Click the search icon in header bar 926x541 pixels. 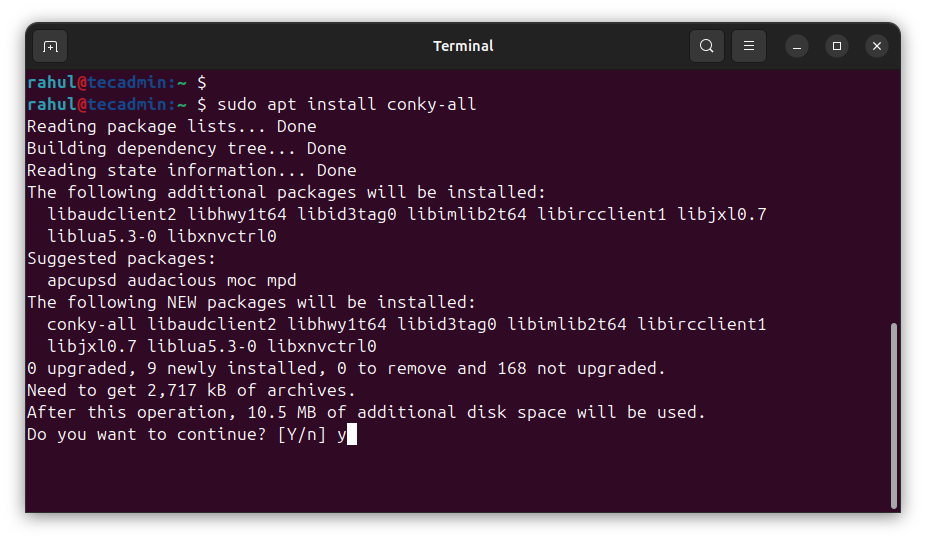[x=706, y=46]
